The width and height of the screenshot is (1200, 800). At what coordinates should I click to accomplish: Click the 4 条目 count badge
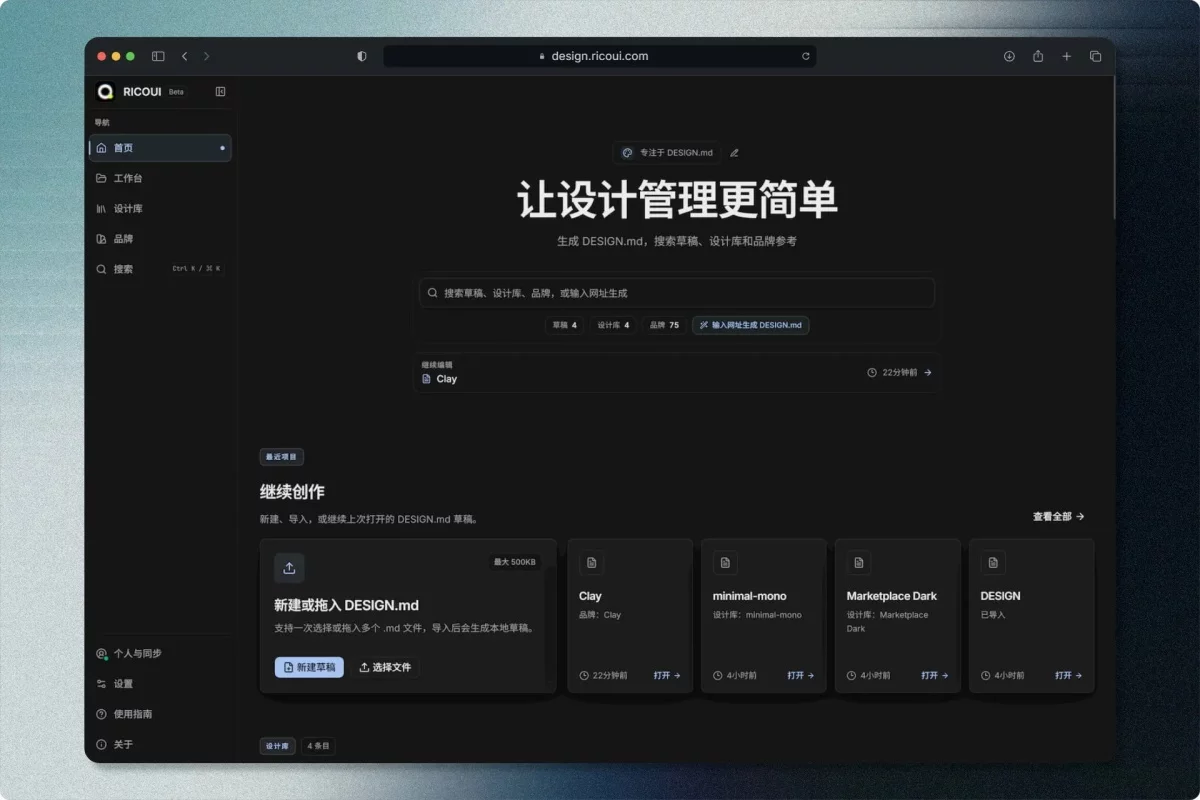(x=318, y=746)
